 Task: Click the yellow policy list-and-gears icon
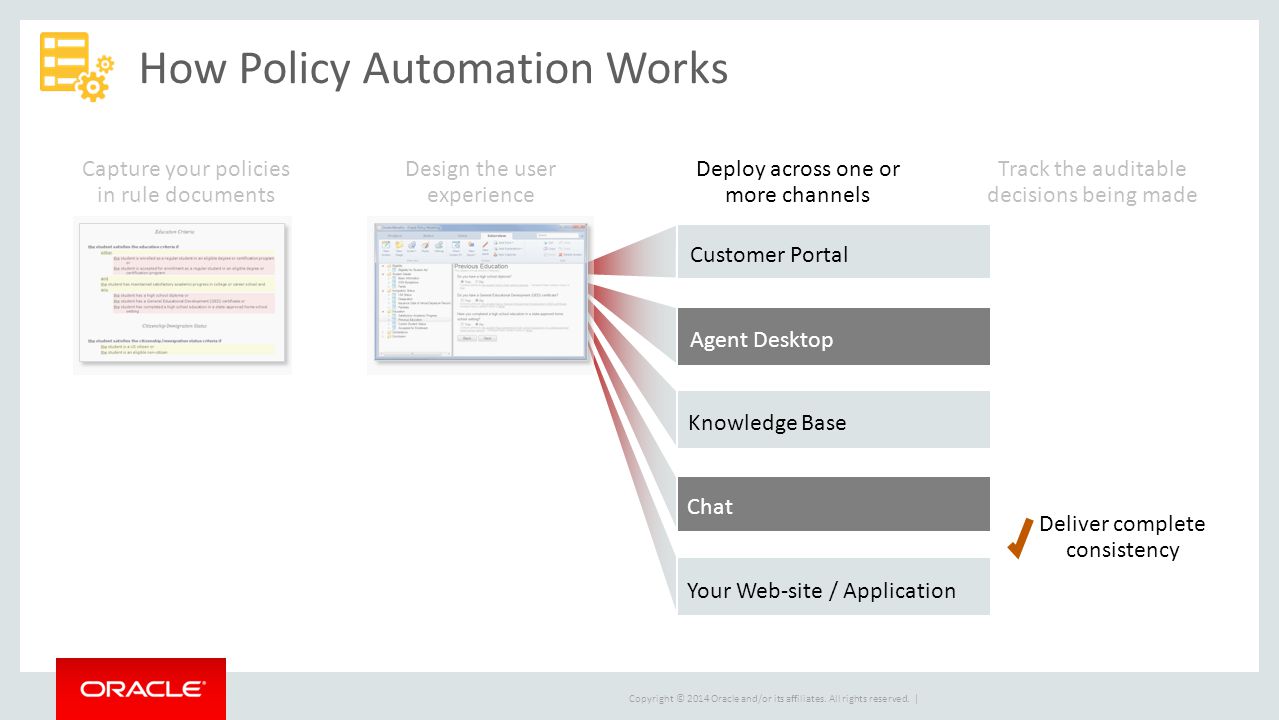tap(77, 66)
